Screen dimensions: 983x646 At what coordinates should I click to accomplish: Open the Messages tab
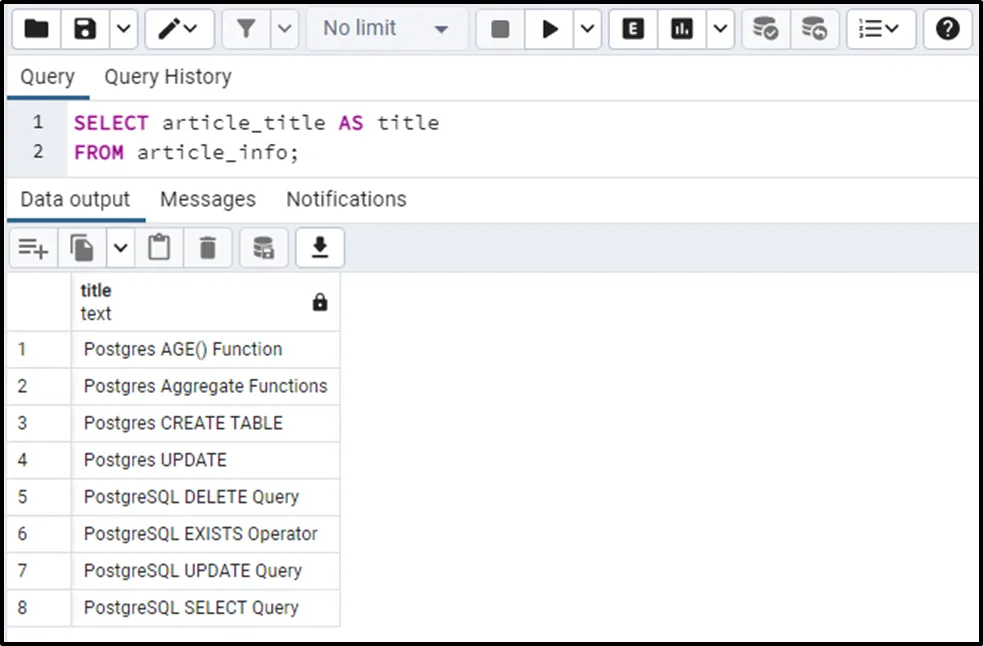coord(208,199)
